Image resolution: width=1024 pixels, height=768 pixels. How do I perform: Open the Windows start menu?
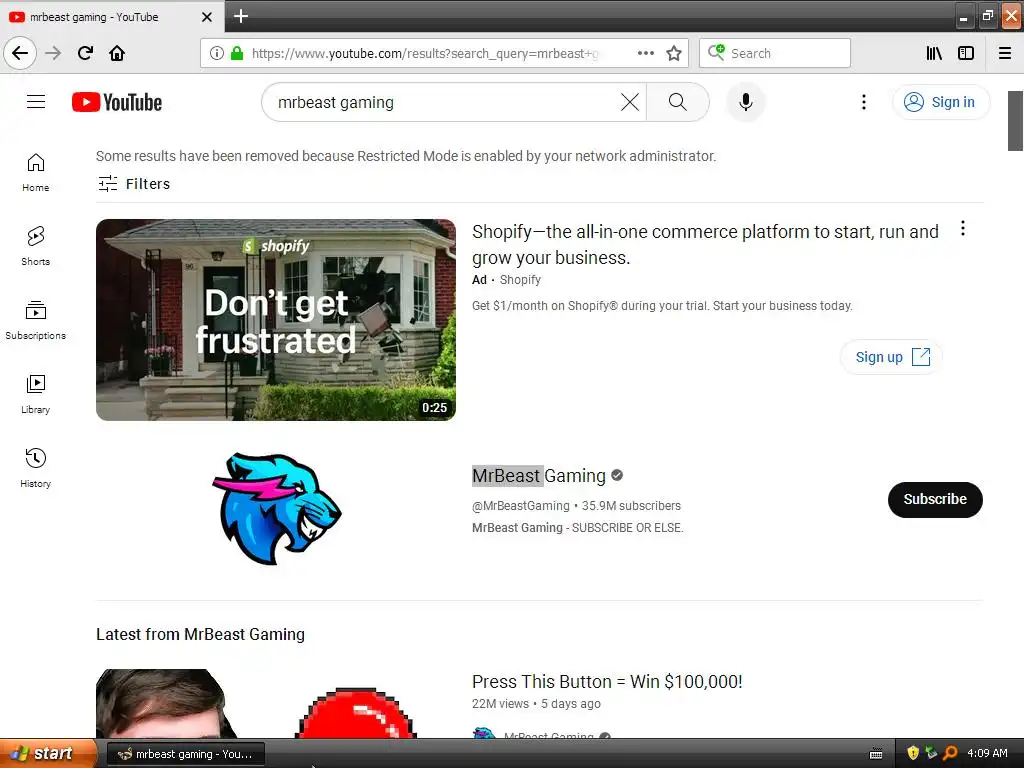47,754
